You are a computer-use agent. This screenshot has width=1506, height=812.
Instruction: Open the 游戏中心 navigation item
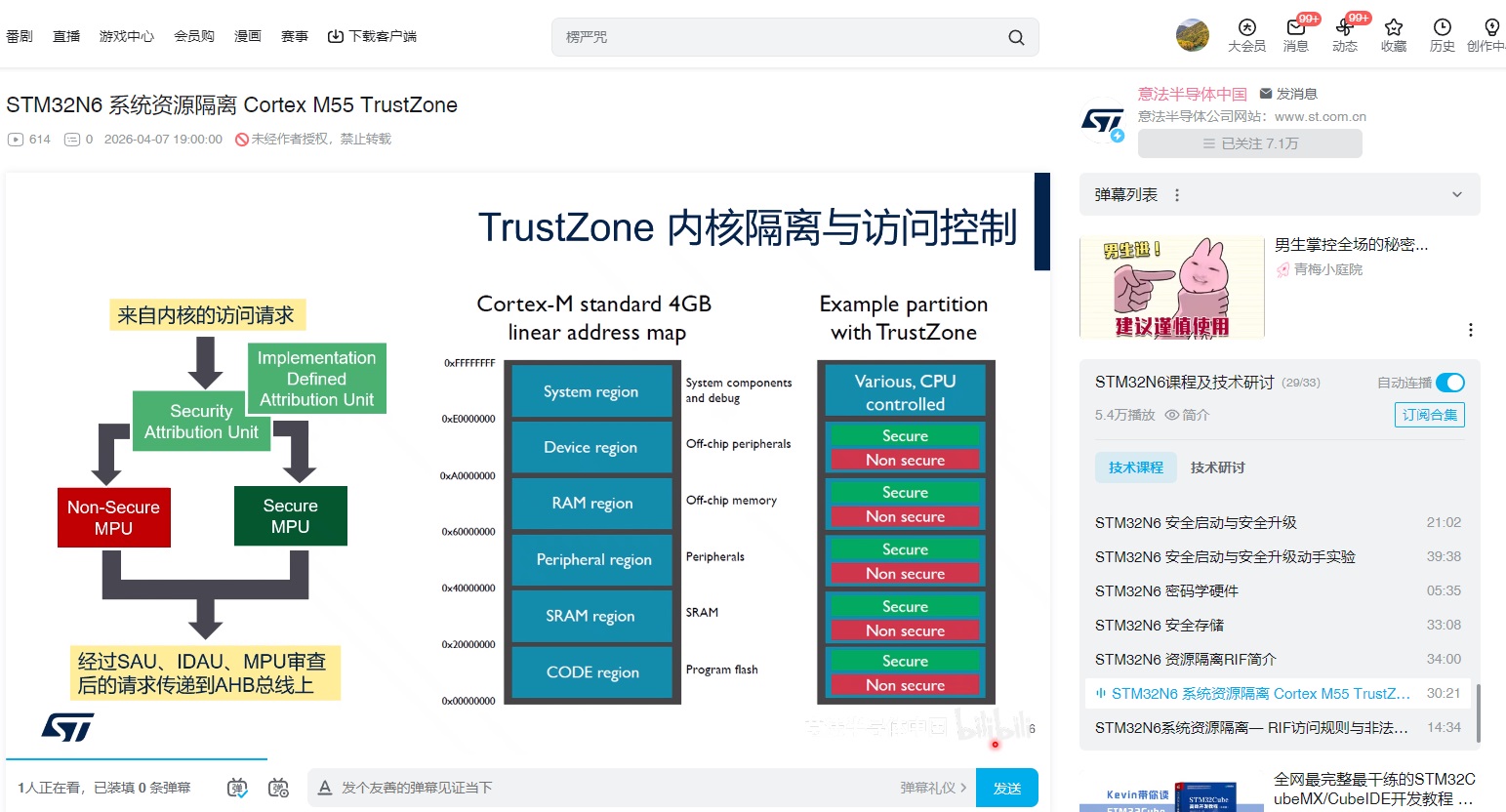tap(127, 36)
